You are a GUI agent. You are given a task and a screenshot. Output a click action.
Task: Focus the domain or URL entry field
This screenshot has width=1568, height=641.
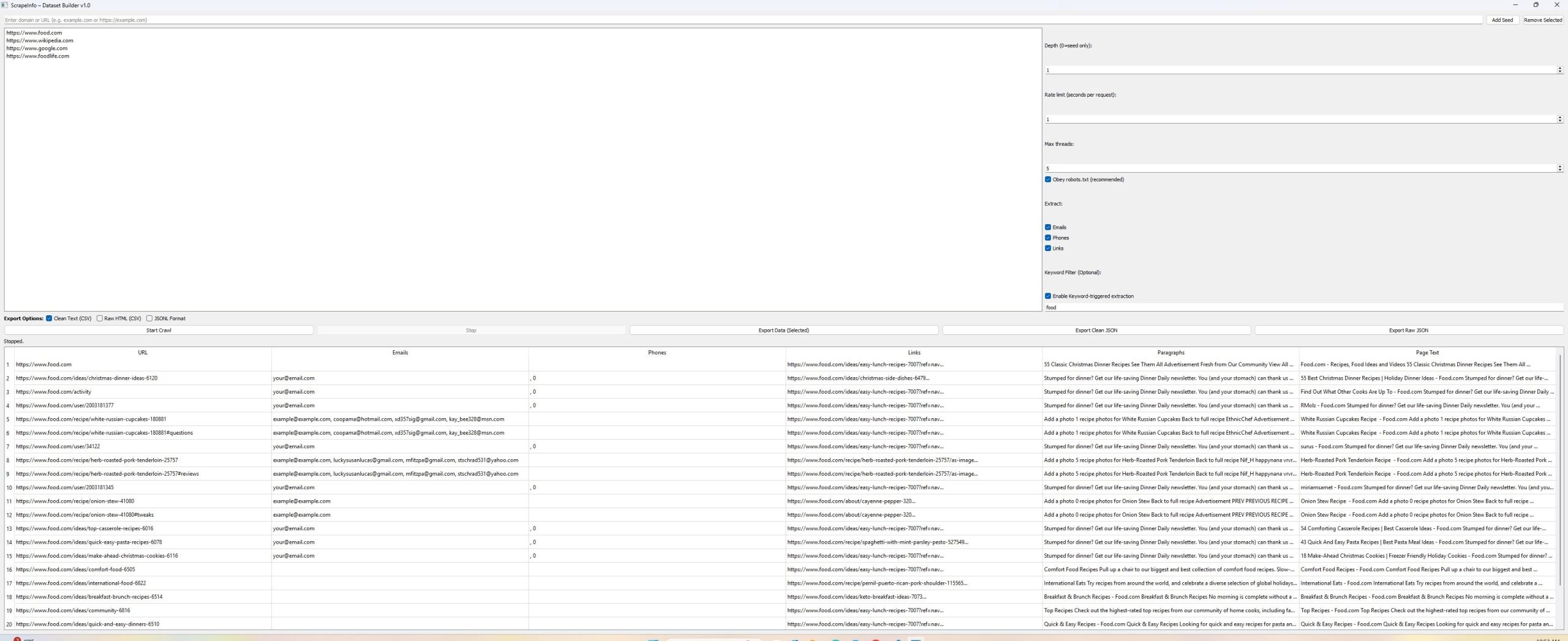[743, 20]
